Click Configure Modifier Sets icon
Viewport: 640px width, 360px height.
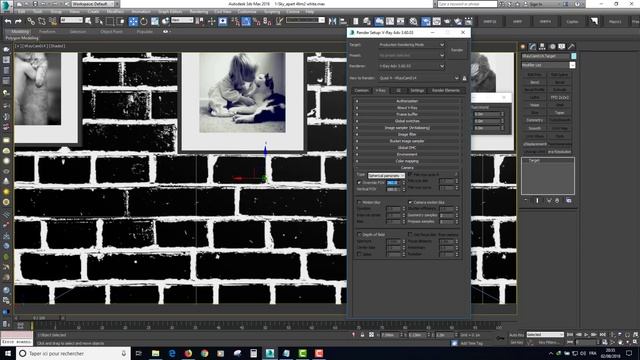click(x=569, y=200)
